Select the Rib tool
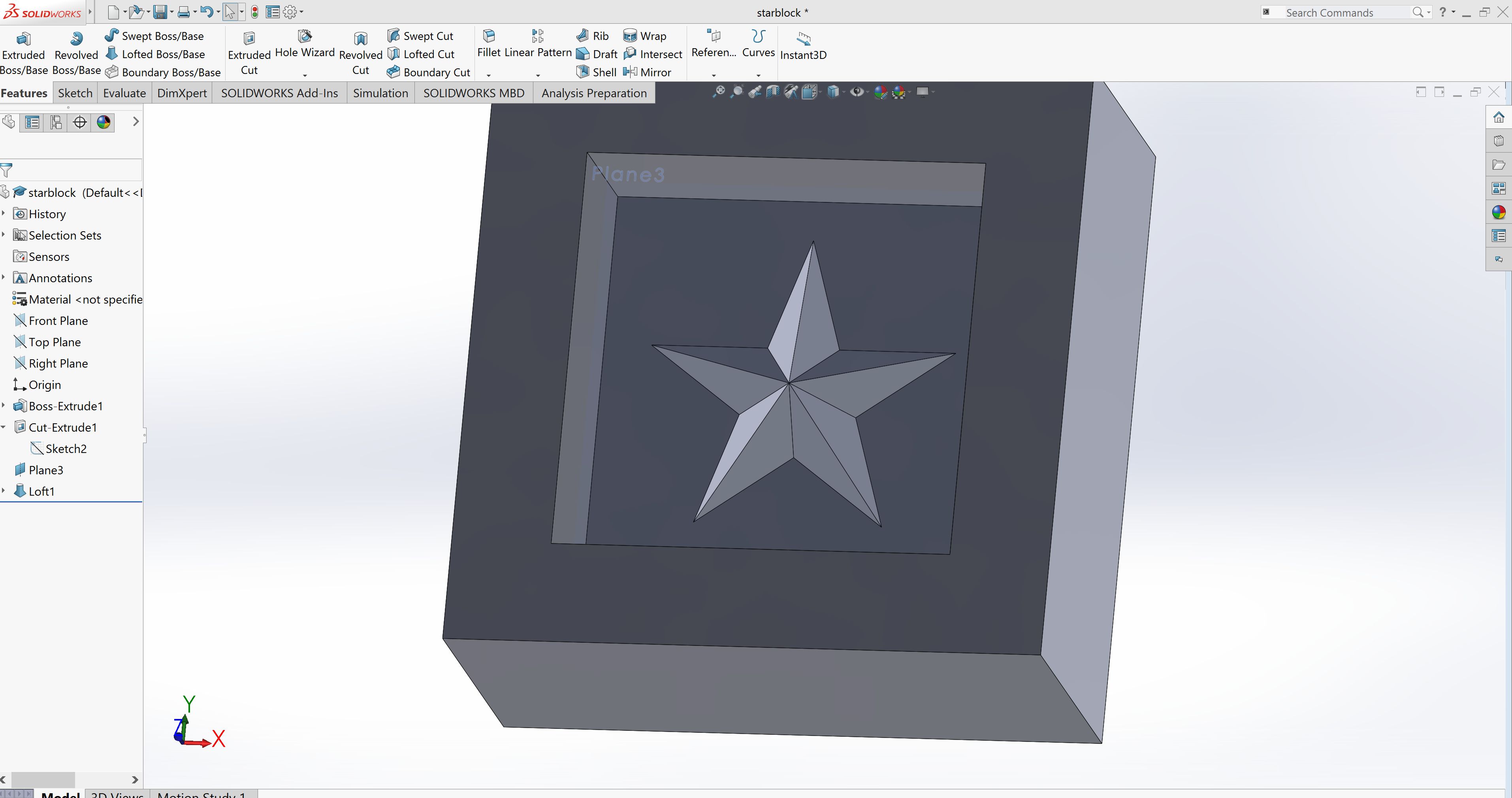 (x=592, y=36)
